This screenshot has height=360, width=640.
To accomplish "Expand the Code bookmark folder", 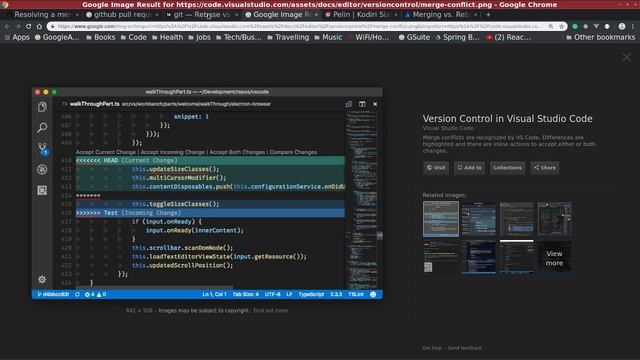I will tap(133, 37).
